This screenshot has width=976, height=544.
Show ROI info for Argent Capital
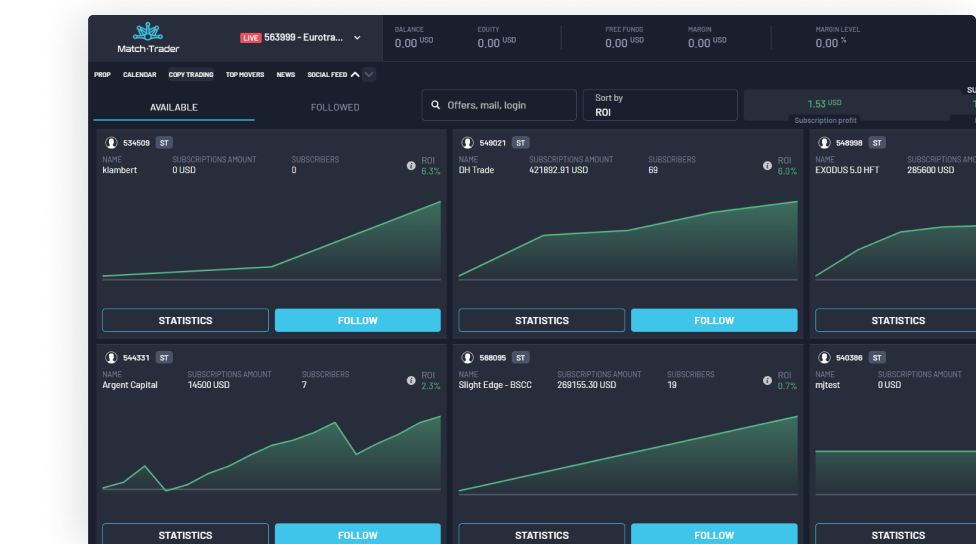(411, 380)
